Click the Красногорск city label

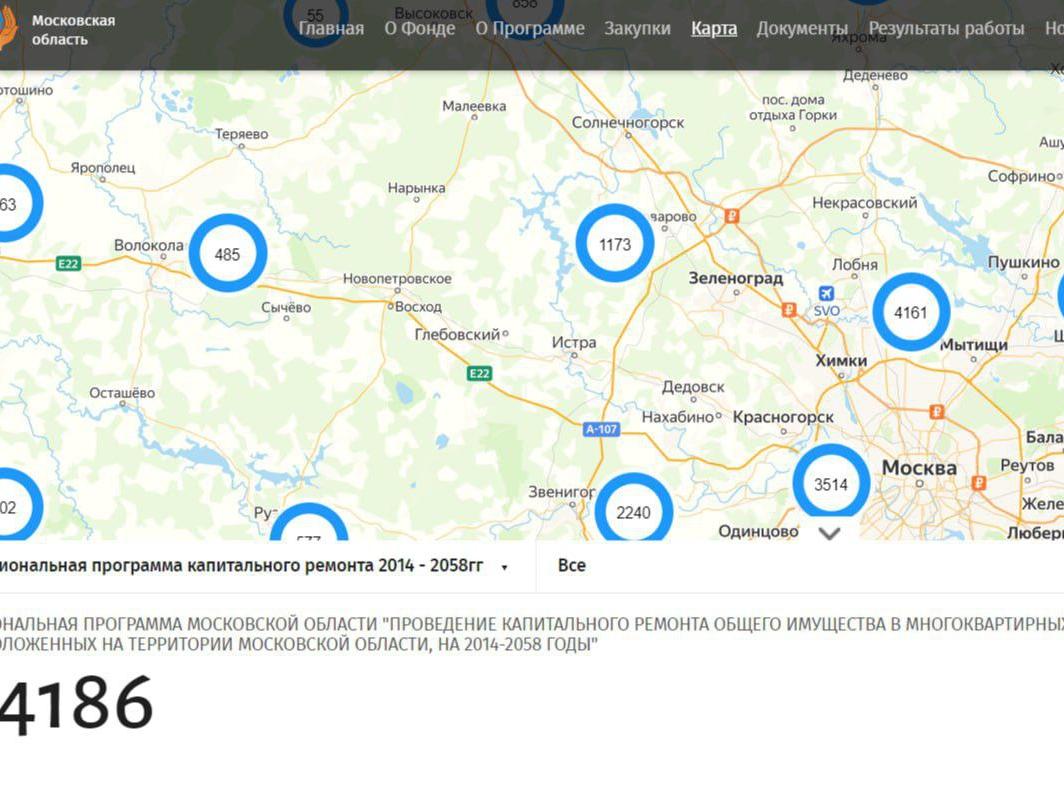click(783, 417)
